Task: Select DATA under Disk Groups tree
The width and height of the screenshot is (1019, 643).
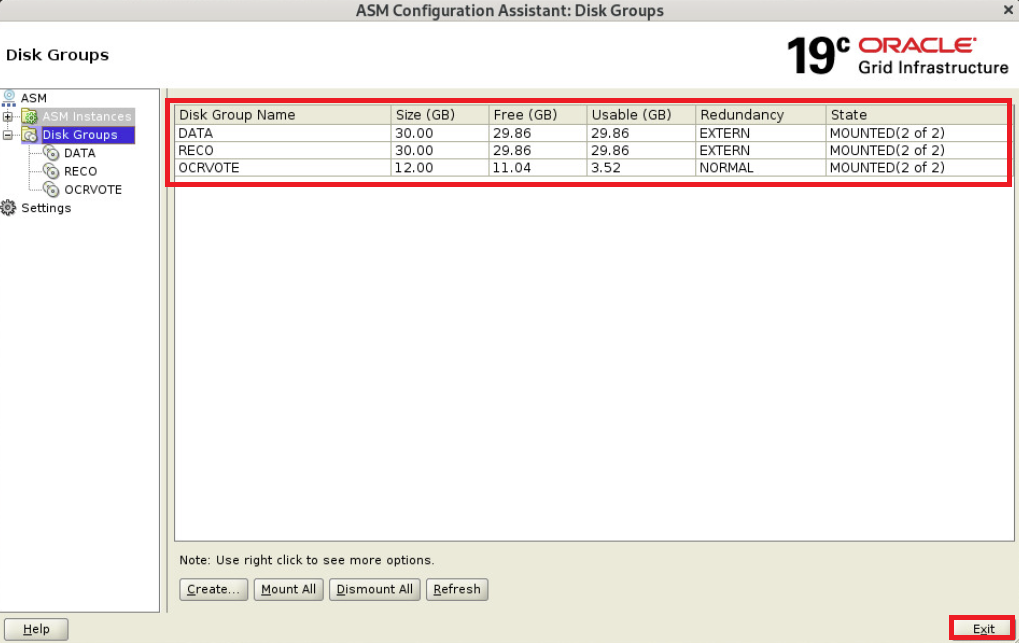Action: pos(80,153)
